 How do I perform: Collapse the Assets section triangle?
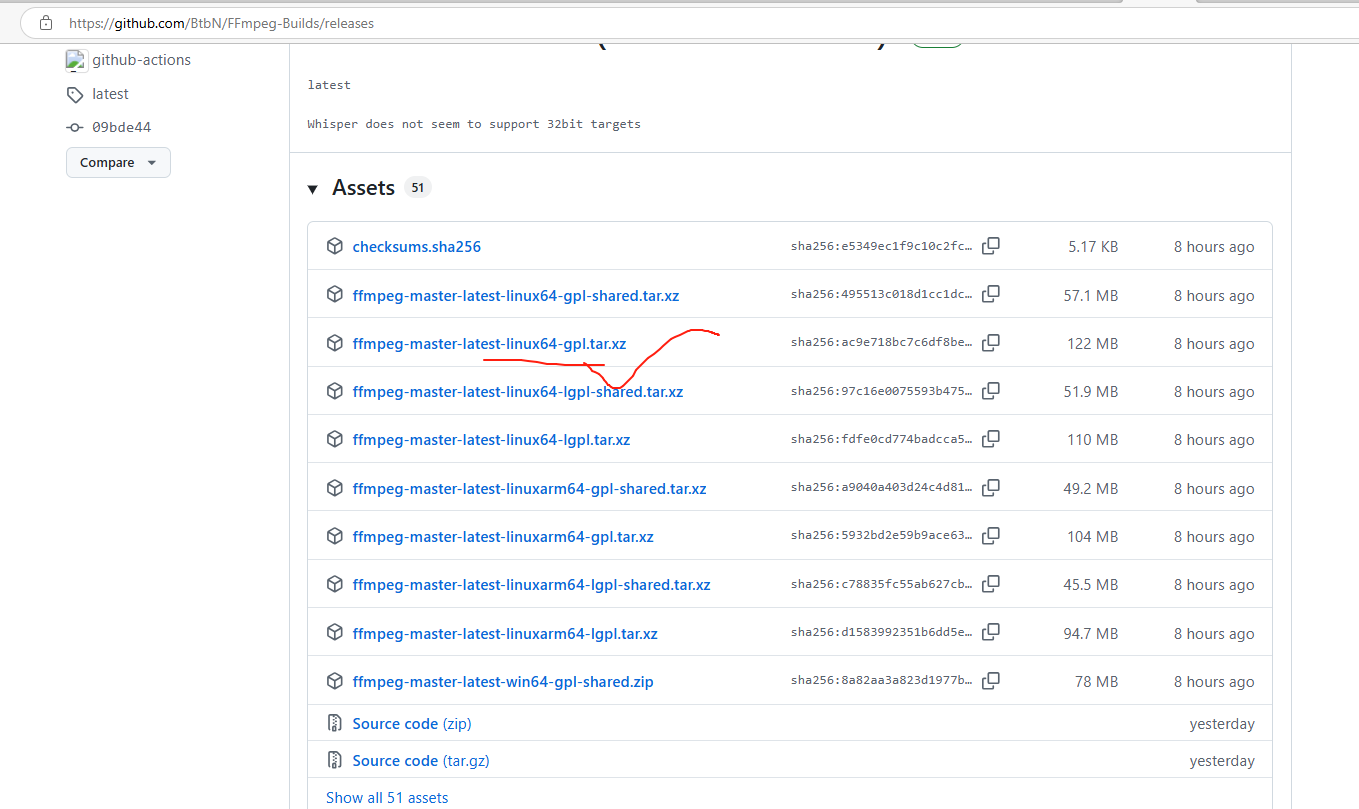(x=313, y=189)
